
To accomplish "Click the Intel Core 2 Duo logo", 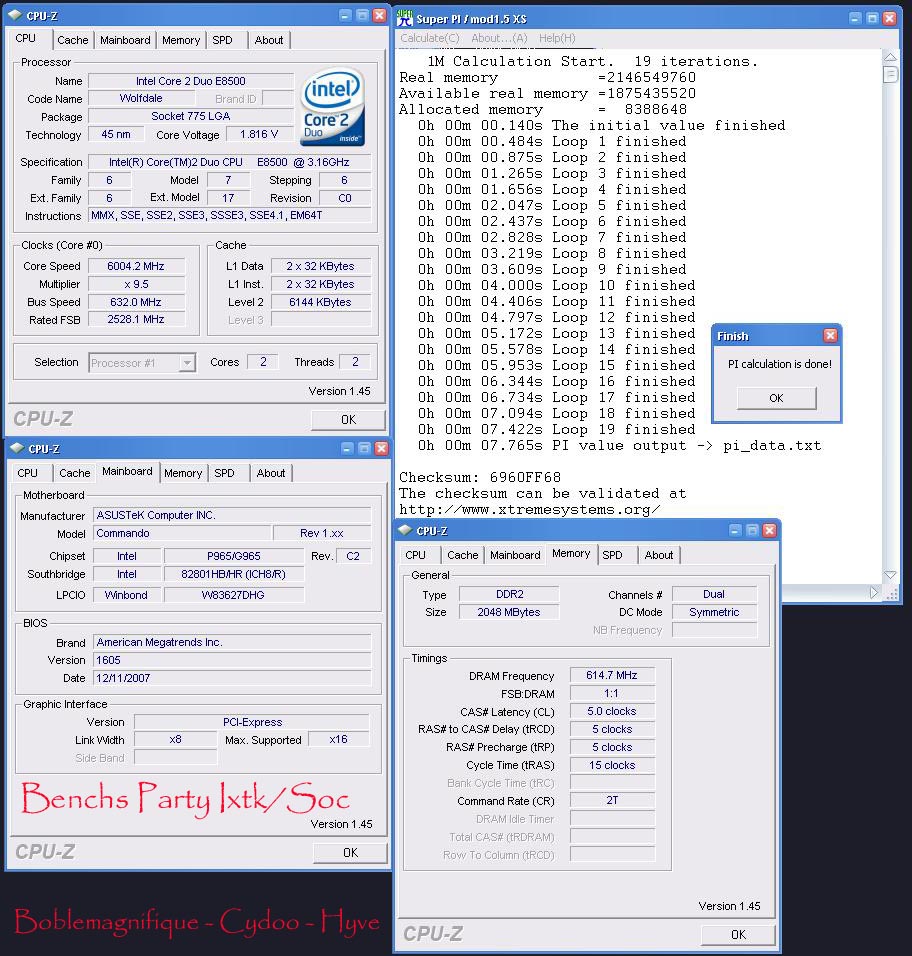I will [x=332, y=107].
